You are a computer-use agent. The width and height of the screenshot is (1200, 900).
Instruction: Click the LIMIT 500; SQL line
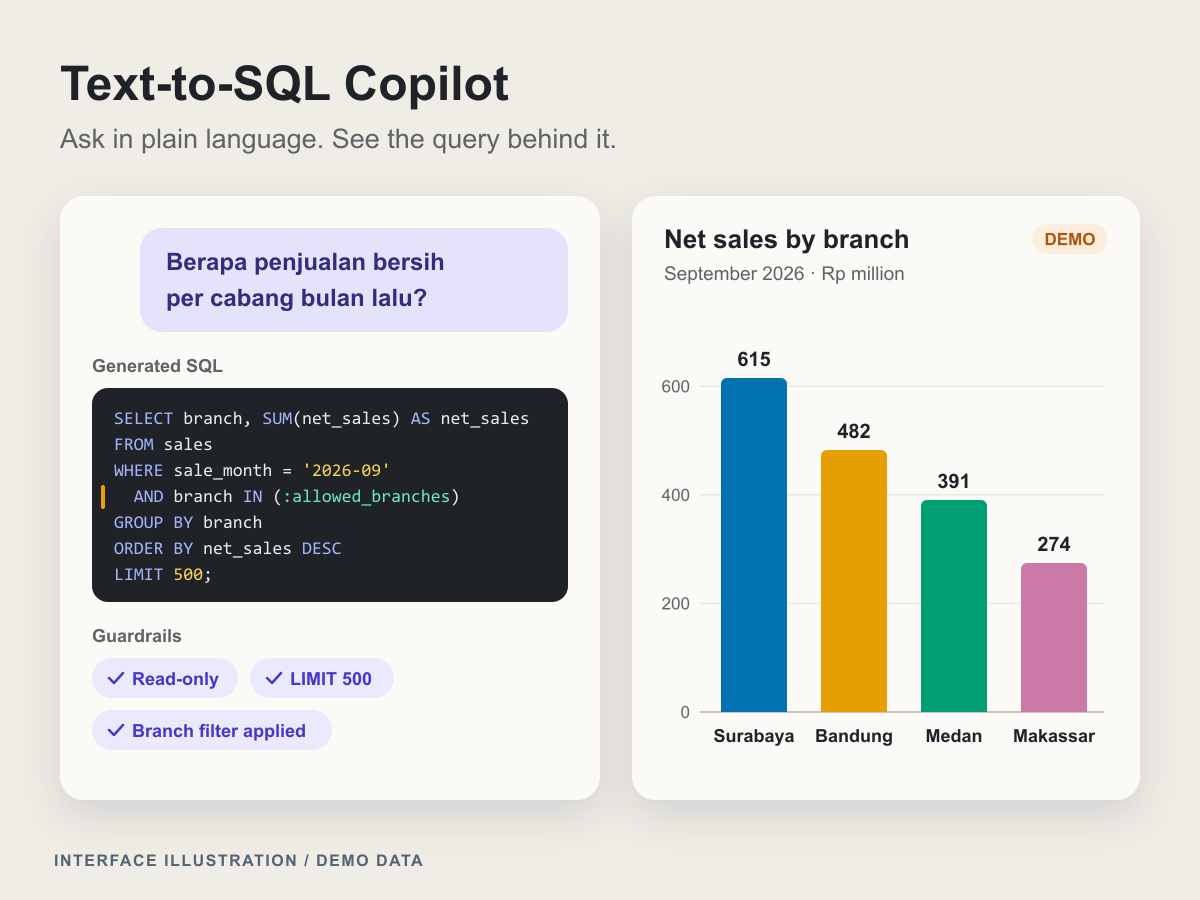164,574
